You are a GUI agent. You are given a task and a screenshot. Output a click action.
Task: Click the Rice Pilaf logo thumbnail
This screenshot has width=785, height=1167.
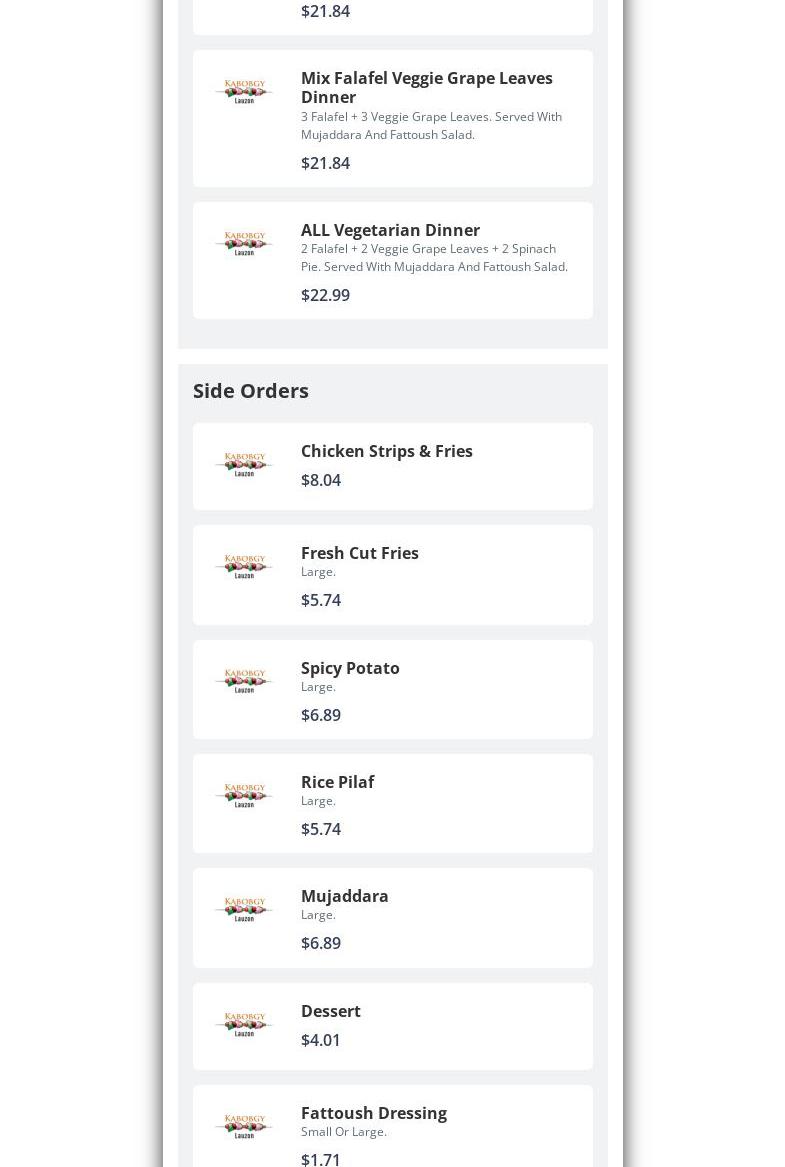pyautogui.click(x=243, y=796)
